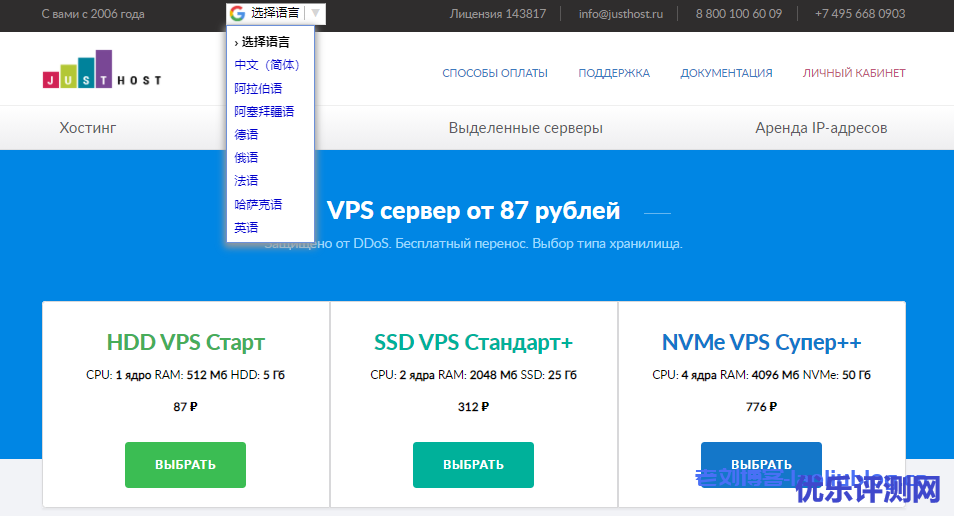Open Личный кабинет
The image size is (954, 516).
854,73
